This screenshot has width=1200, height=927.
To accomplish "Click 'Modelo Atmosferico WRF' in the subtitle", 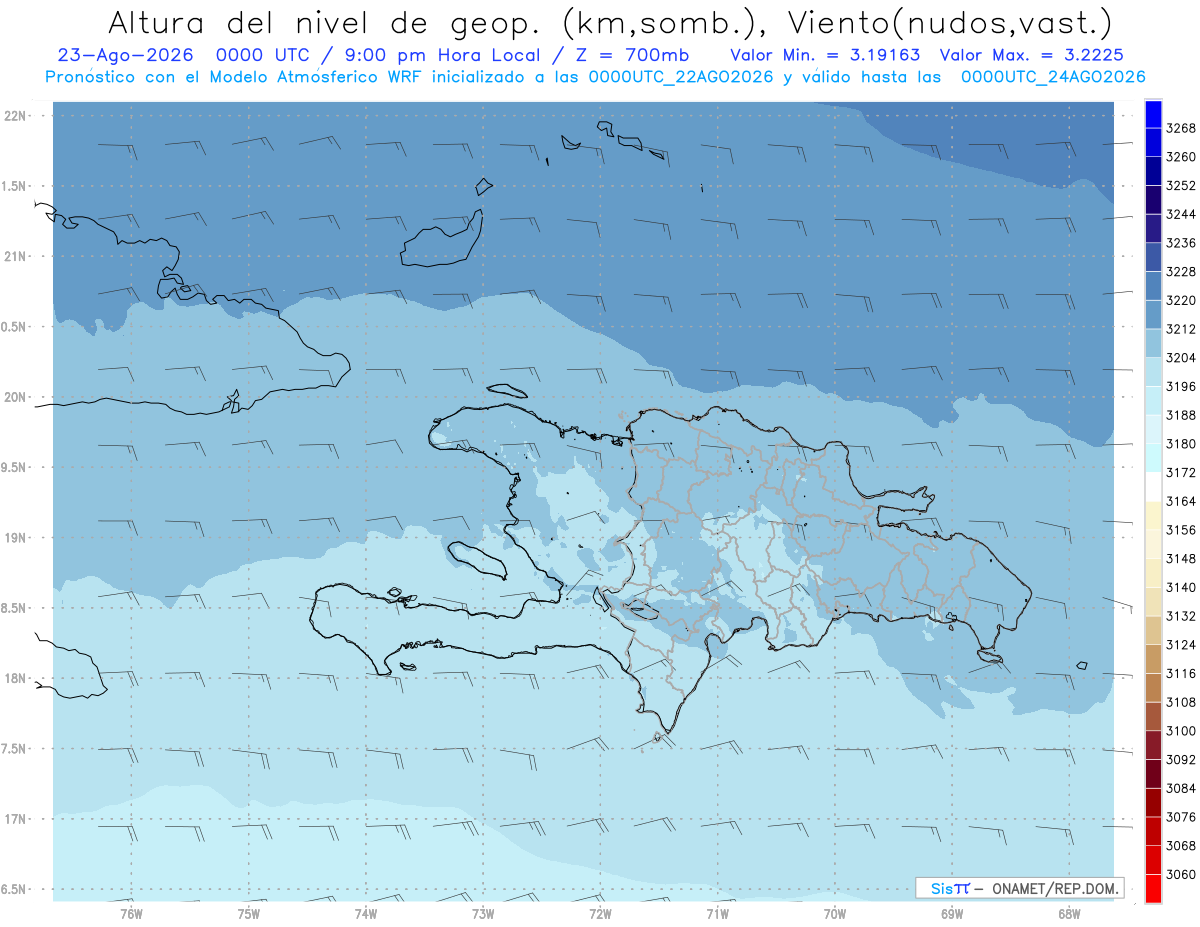I will tap(315, 77).
